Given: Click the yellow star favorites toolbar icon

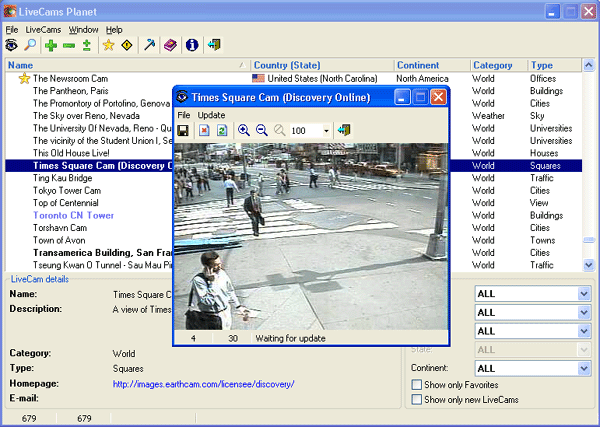Looking at the screenshot, I should coord(109,45).
